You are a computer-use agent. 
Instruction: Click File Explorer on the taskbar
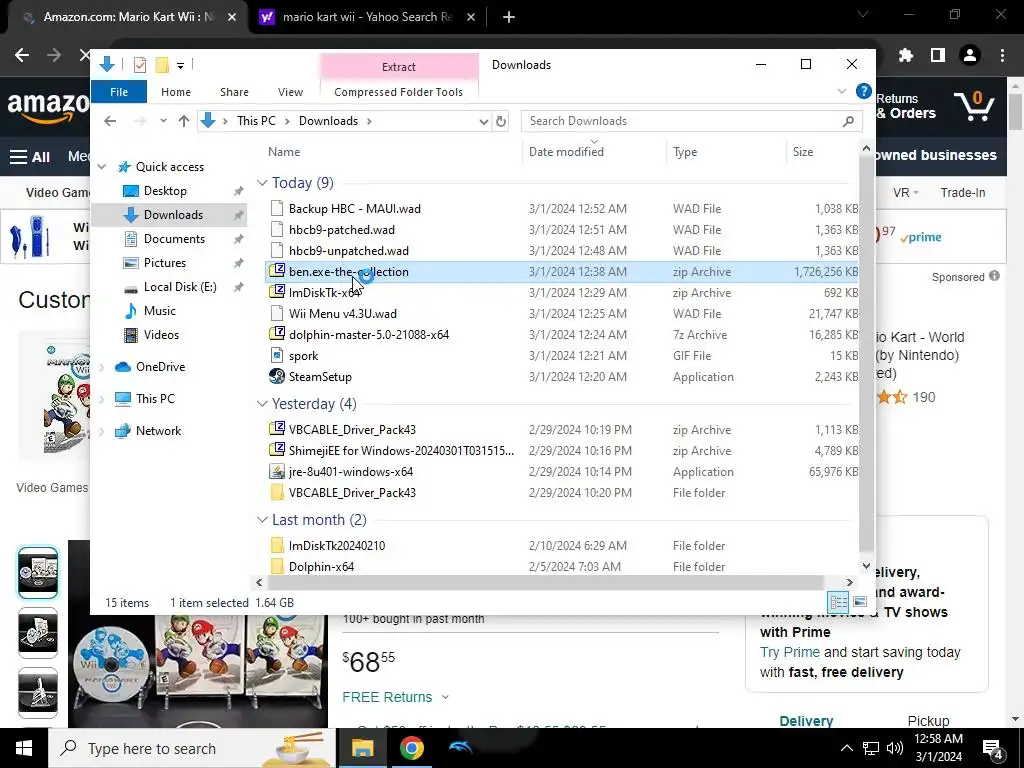[362, 748]
